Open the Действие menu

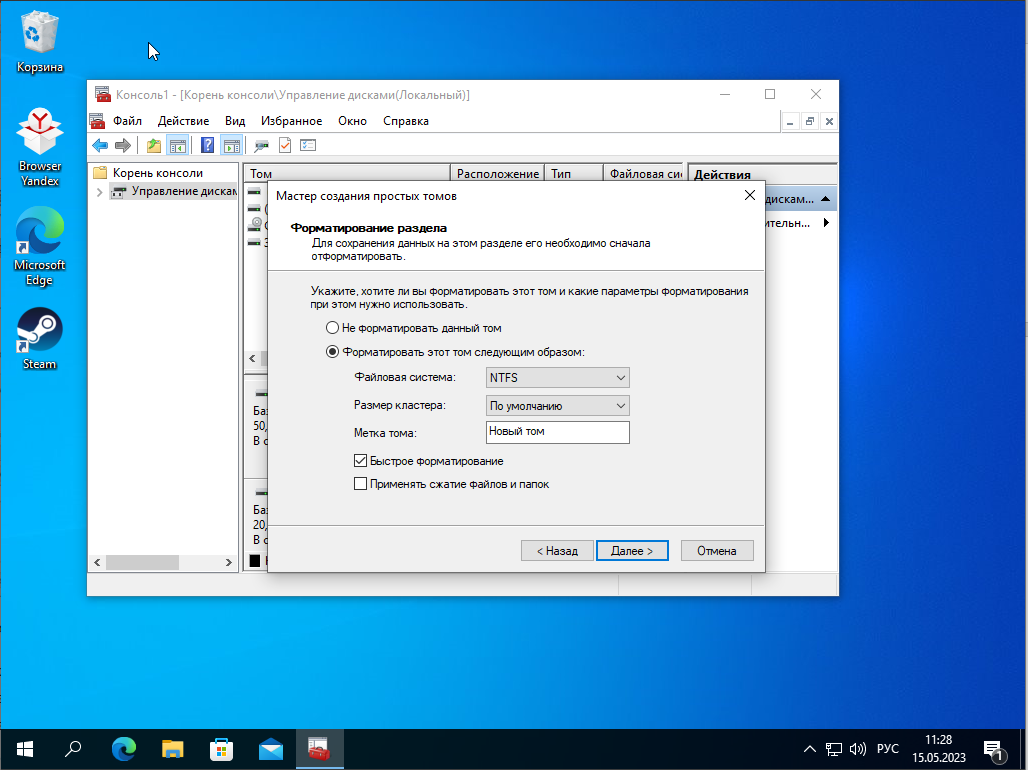(183, 121)
